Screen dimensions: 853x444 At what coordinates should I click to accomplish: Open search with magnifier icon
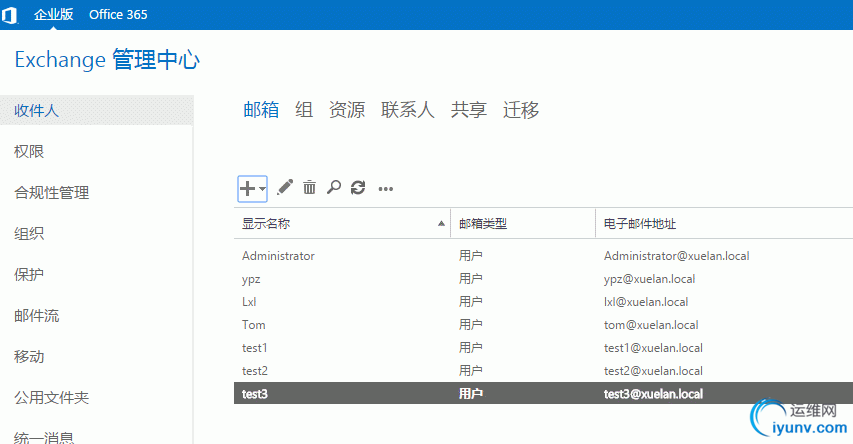(x=333, y=188)
